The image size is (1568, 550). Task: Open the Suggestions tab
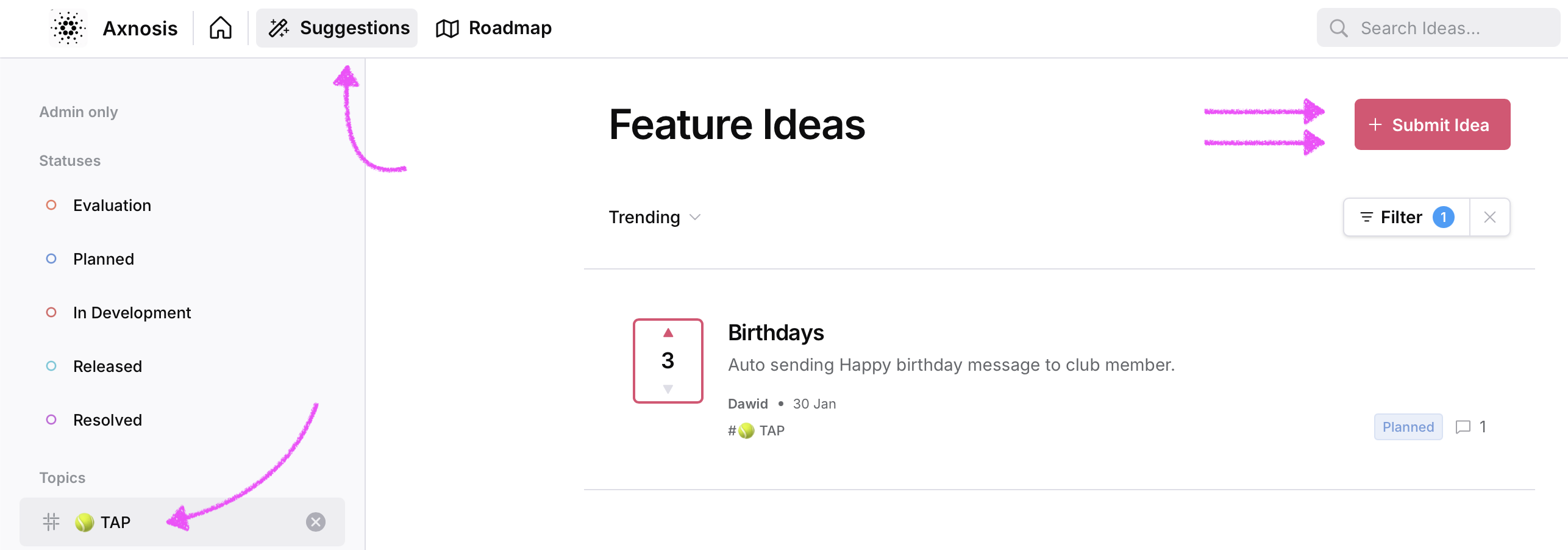tap(337, 28)
